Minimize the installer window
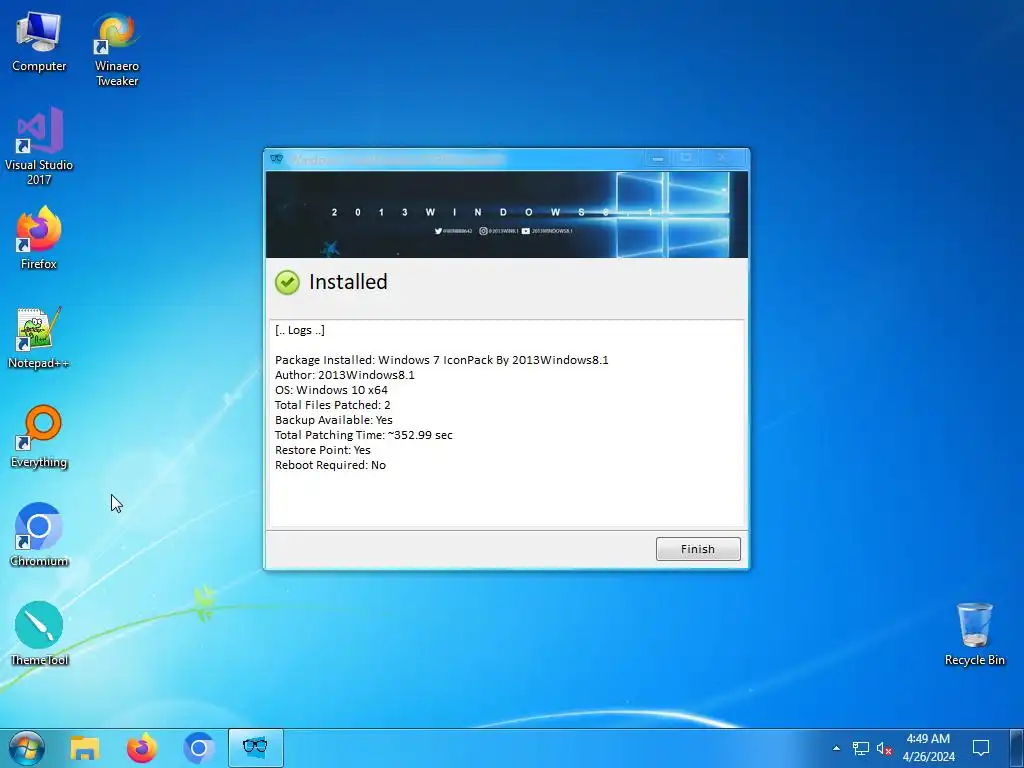 [x=658, y=158]
